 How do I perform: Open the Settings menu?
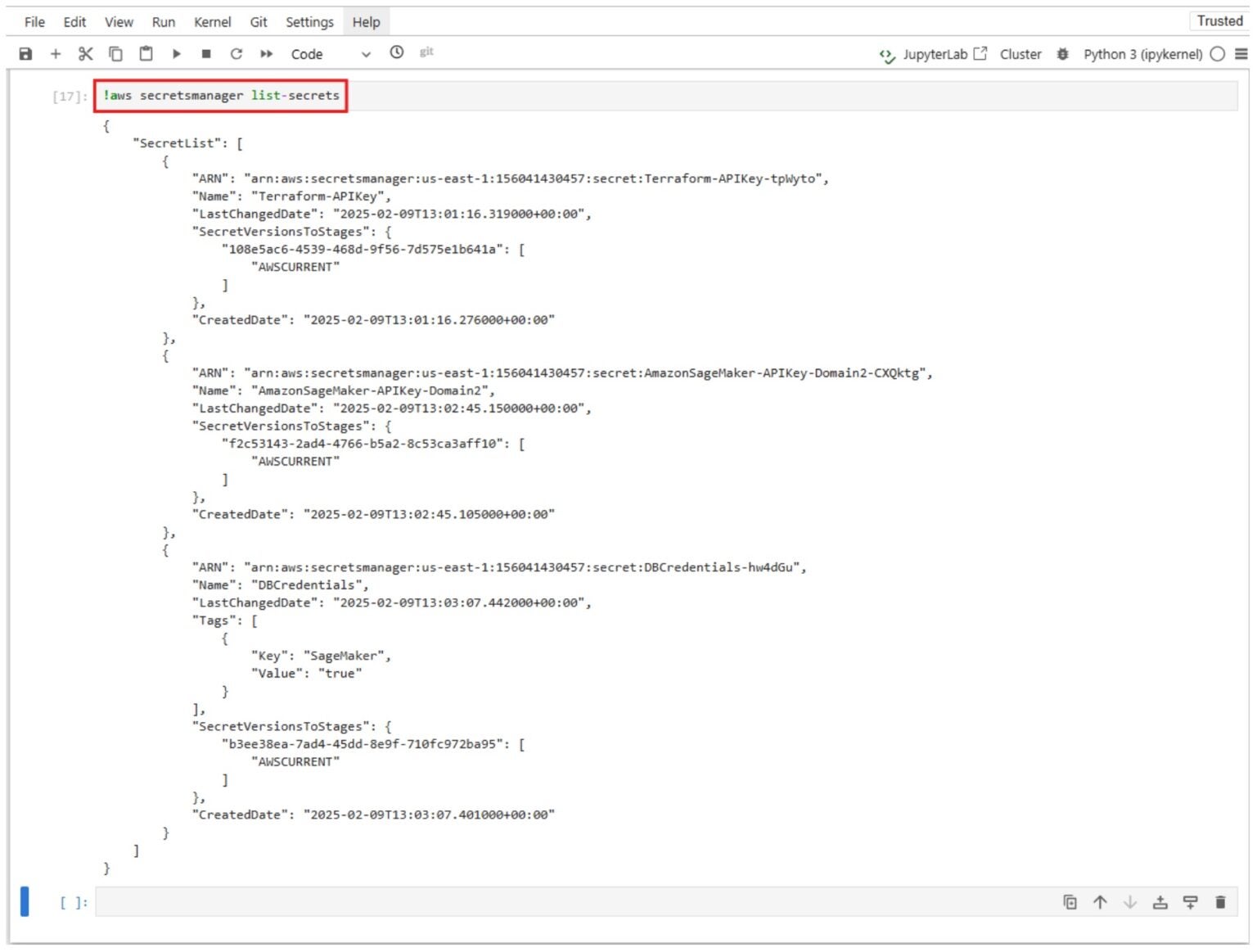[309, 21]
